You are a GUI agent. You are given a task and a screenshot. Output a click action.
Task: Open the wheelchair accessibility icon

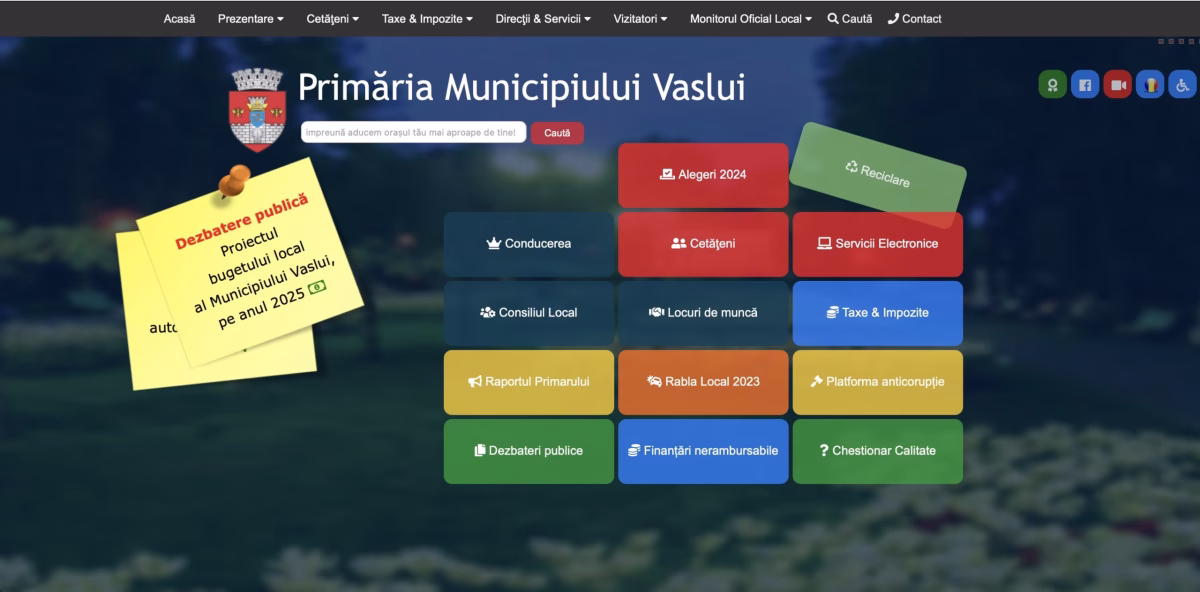(x=1183, y=85)
